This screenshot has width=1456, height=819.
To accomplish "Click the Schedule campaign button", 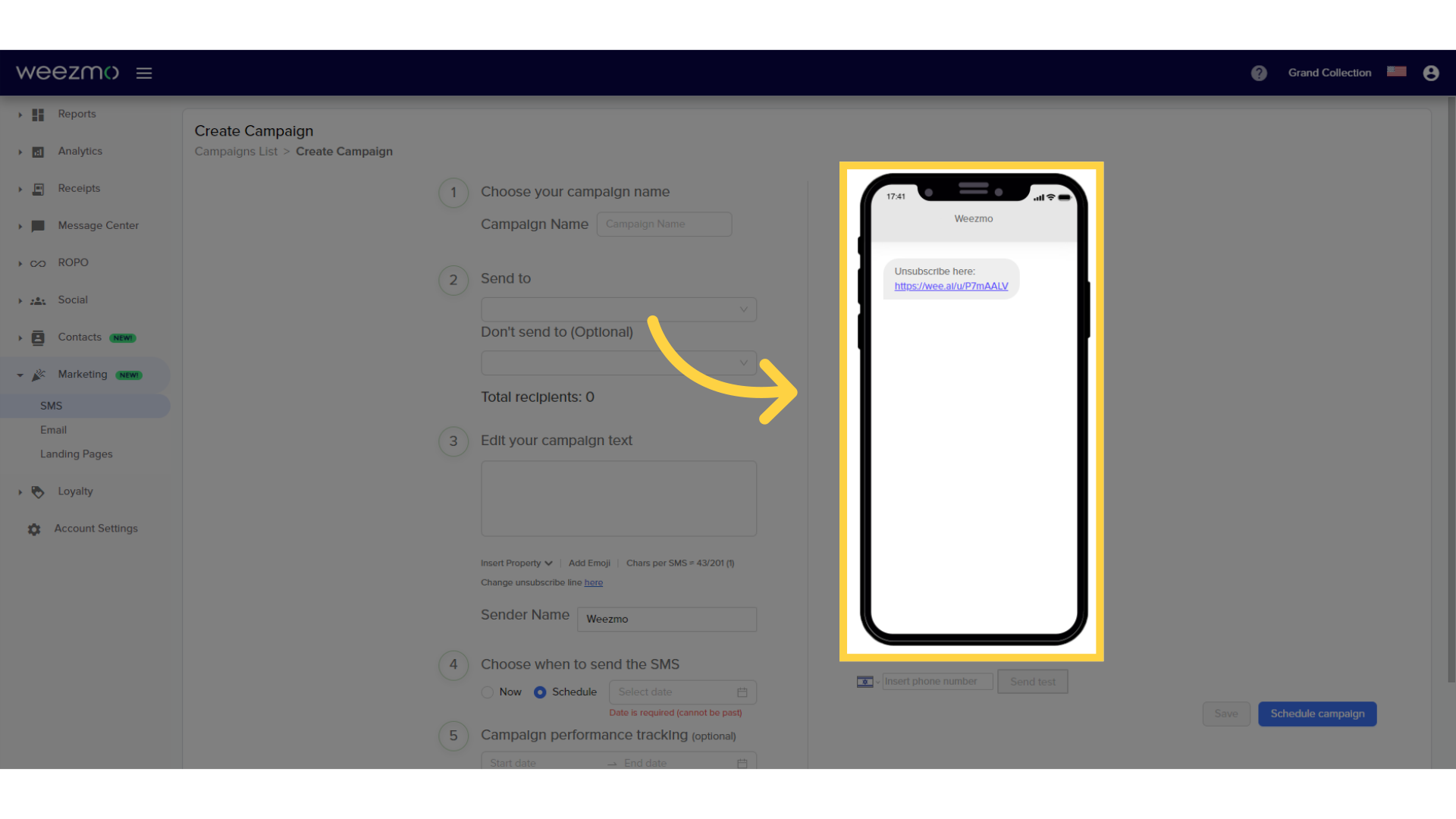I will tap(1317, 713).
